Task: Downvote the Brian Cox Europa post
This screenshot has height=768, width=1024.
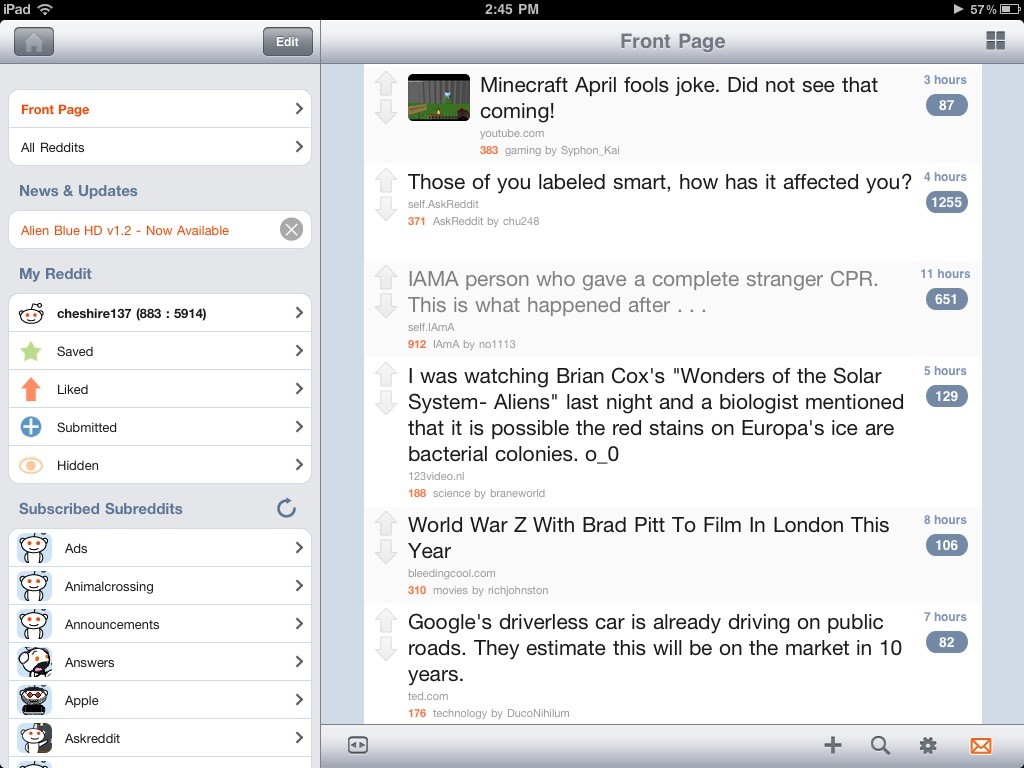Action: tap(386, 402)
